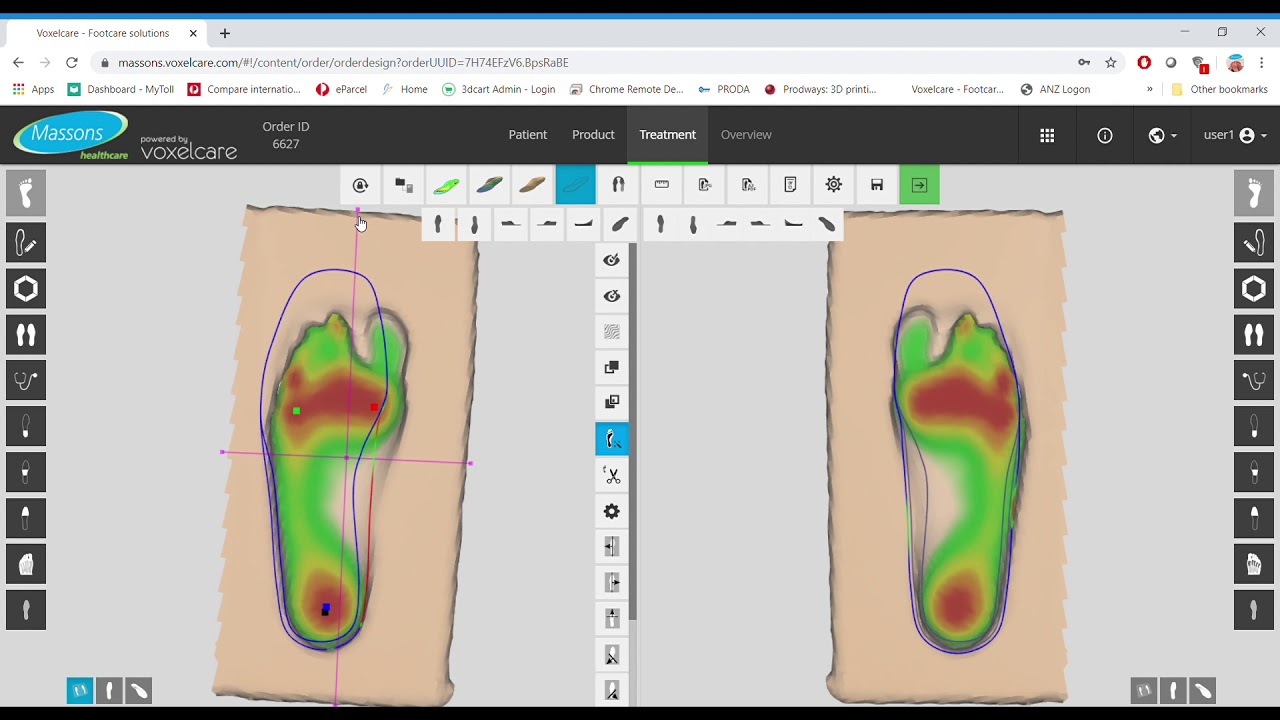Viewport: 1280px width, 720px height.
Task: Open the right-panel hexagon shape tool
Action: (x=1254, y=289)
